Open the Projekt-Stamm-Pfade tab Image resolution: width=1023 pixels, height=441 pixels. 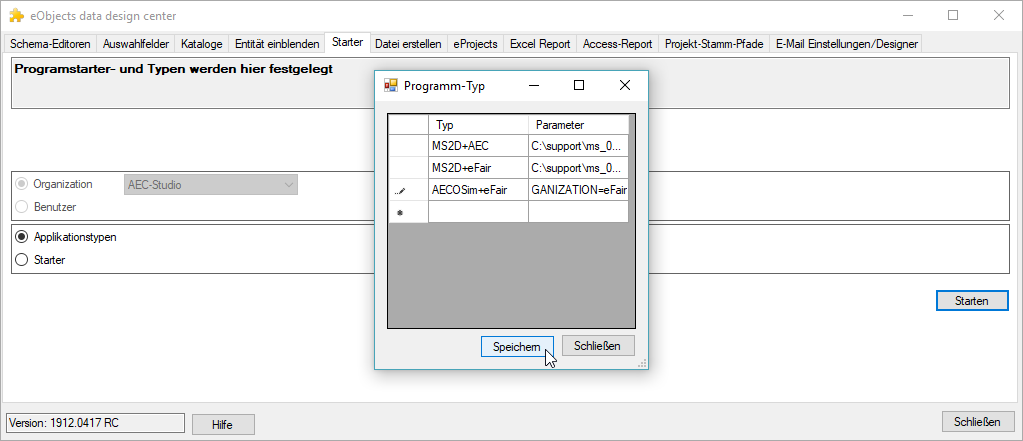(714, 44)
